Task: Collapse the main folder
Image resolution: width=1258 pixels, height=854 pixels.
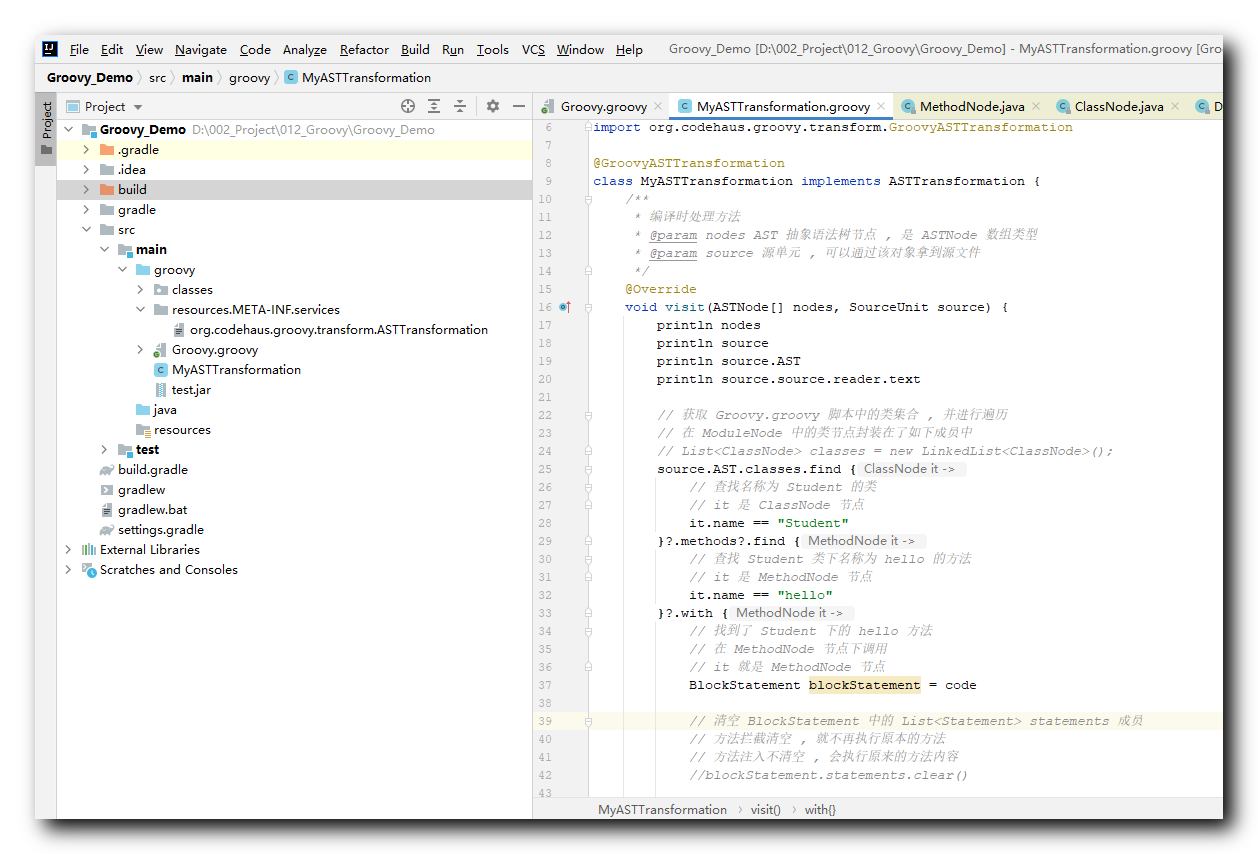Action: [104, 249]
